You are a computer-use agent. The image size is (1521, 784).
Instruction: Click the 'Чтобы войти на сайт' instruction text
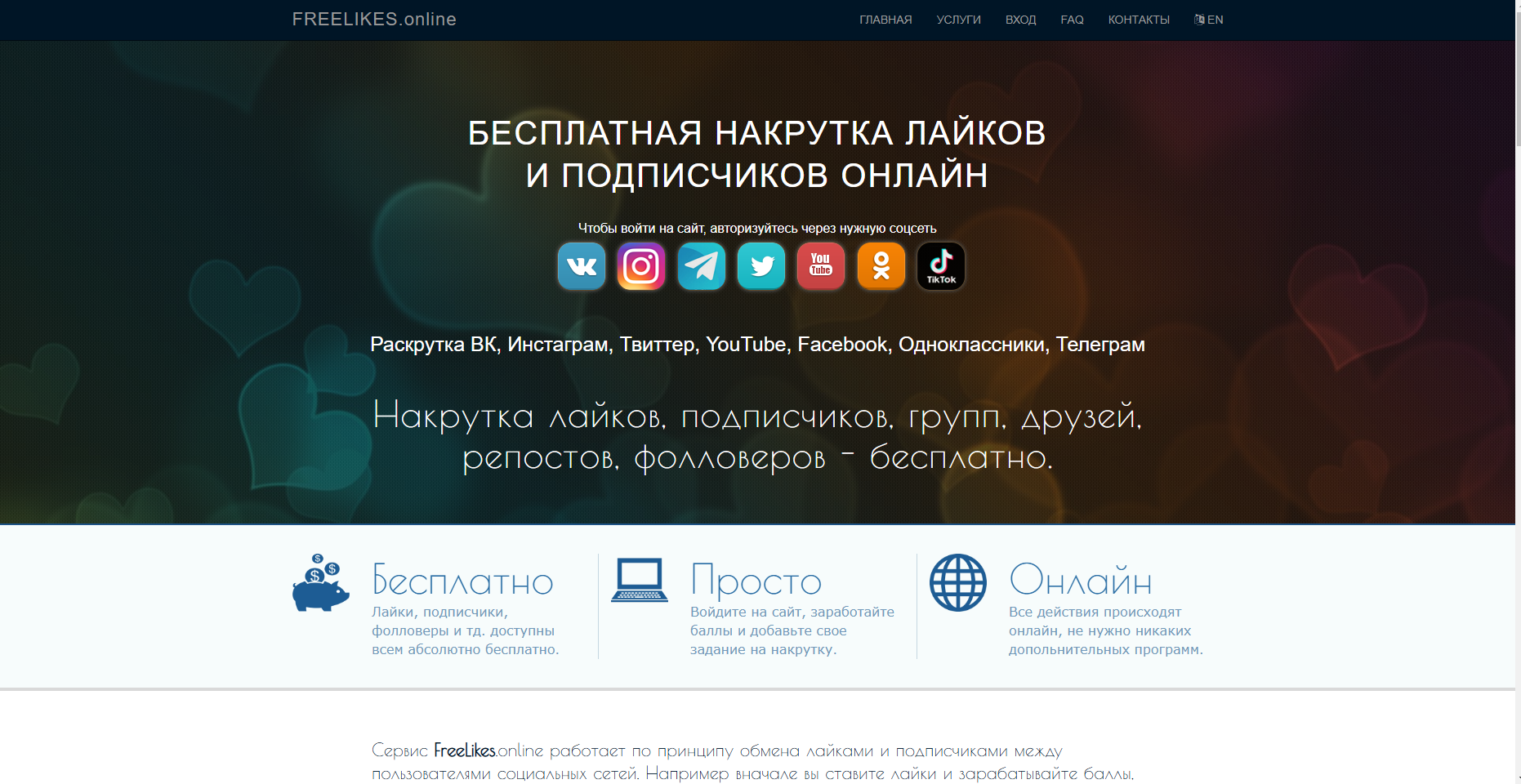[757, 229]
